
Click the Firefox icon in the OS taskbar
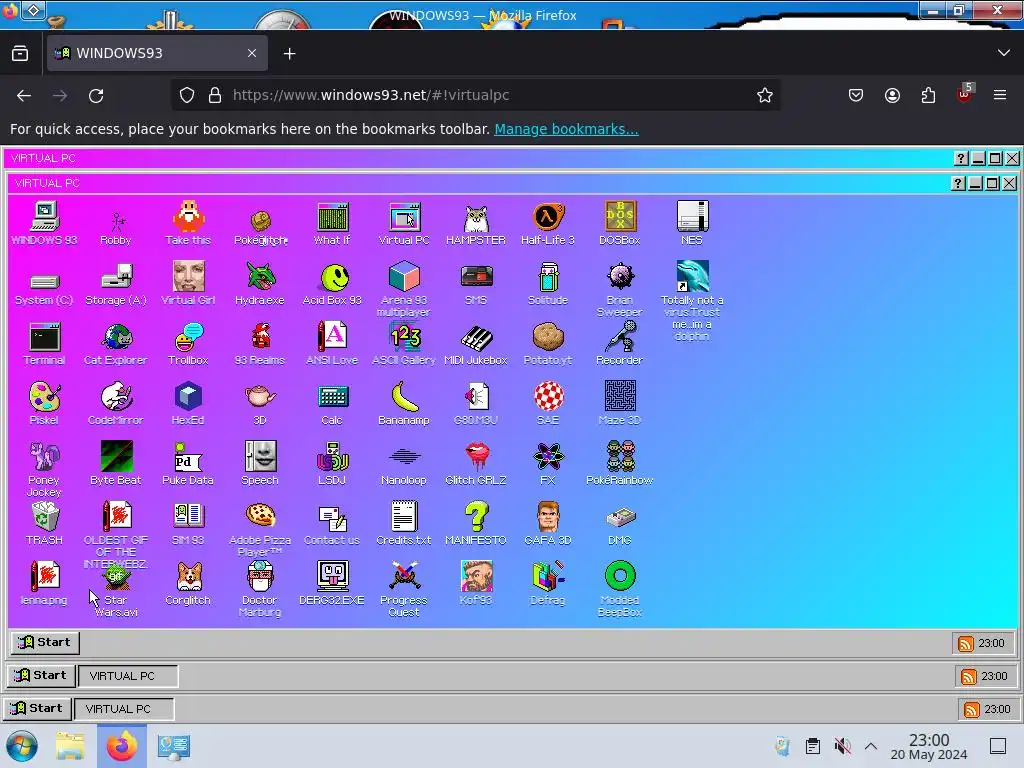122,746
